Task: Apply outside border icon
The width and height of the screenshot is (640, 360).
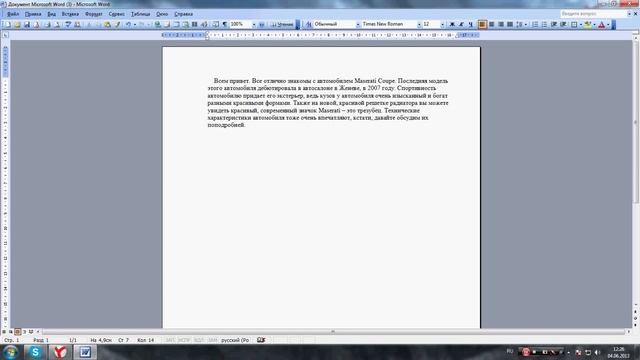Action: [x=574, y=24]
